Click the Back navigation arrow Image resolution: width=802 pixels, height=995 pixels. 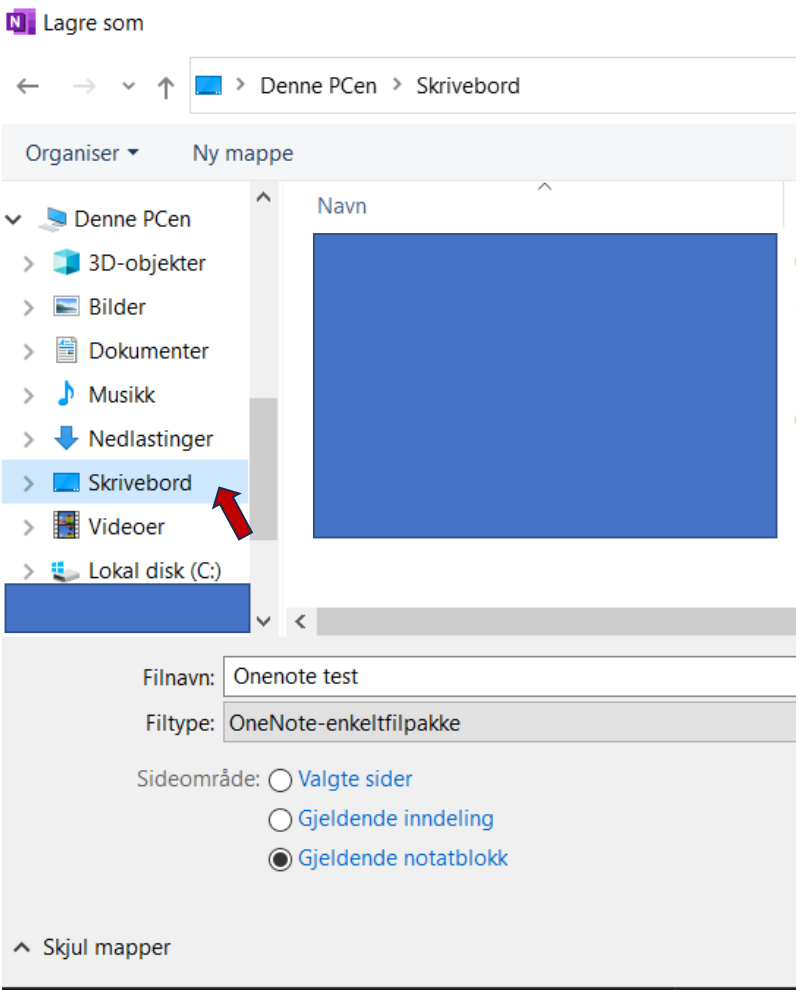[28, 86]
